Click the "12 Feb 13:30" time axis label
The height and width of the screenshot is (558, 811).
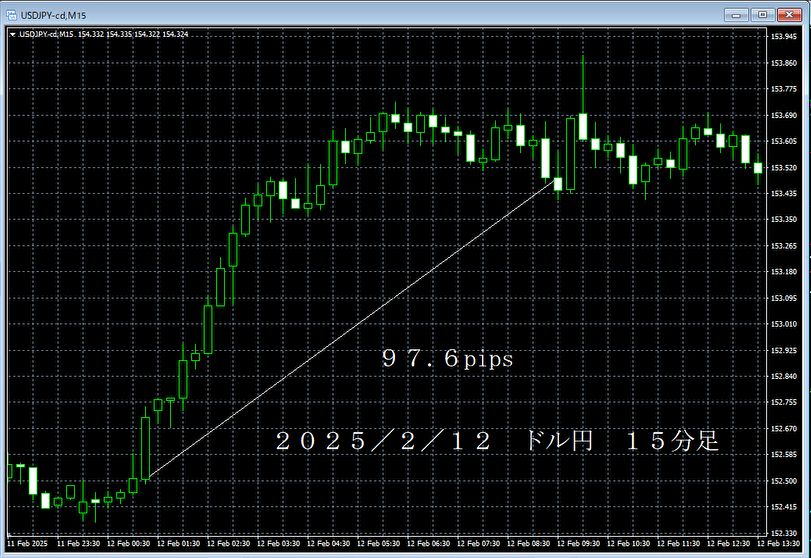tap(778, 544)
